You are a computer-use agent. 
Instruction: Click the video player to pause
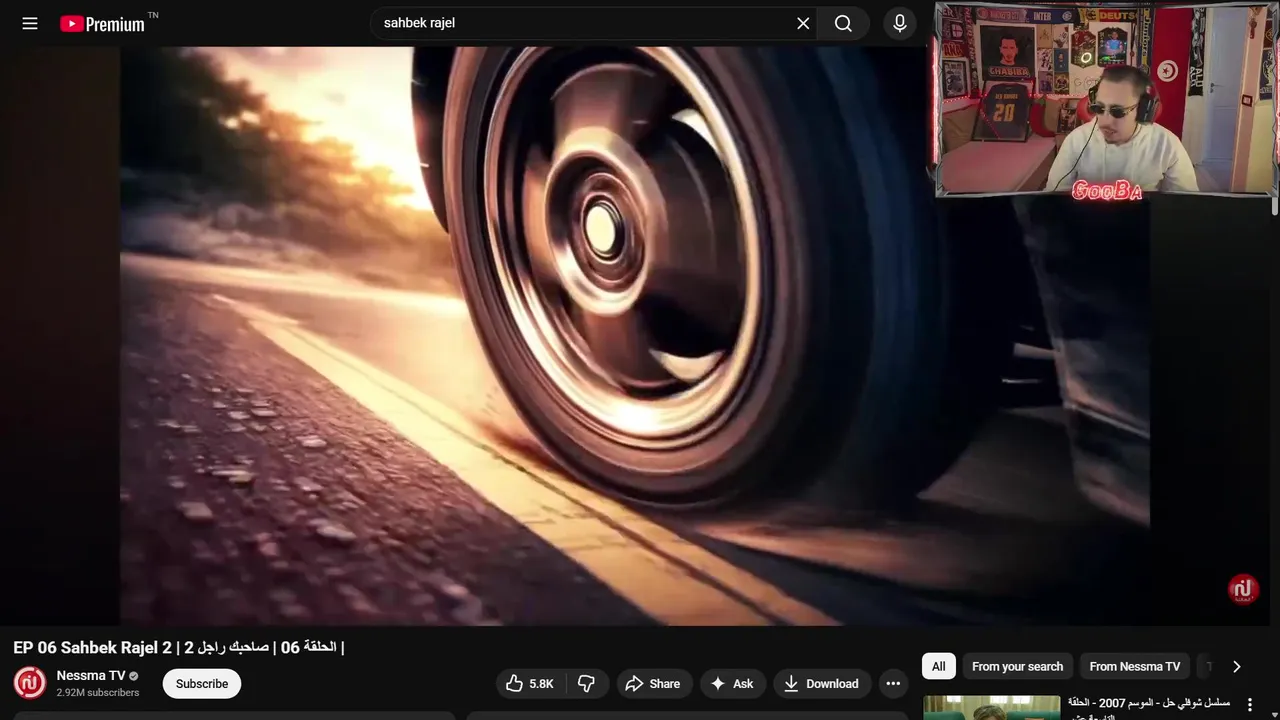tap(635, 335)
